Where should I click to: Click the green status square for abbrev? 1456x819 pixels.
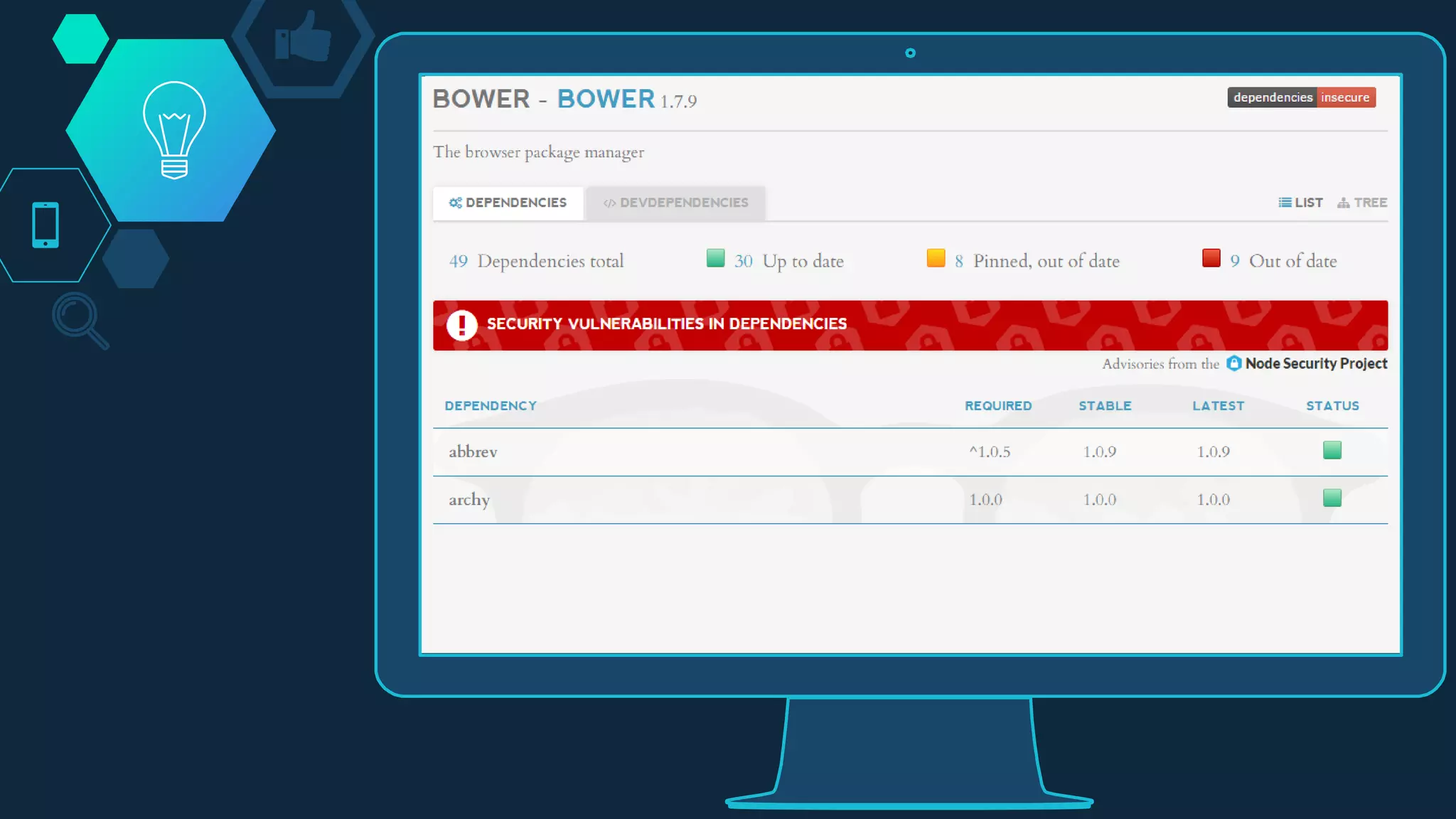(x=1332, y=450)
